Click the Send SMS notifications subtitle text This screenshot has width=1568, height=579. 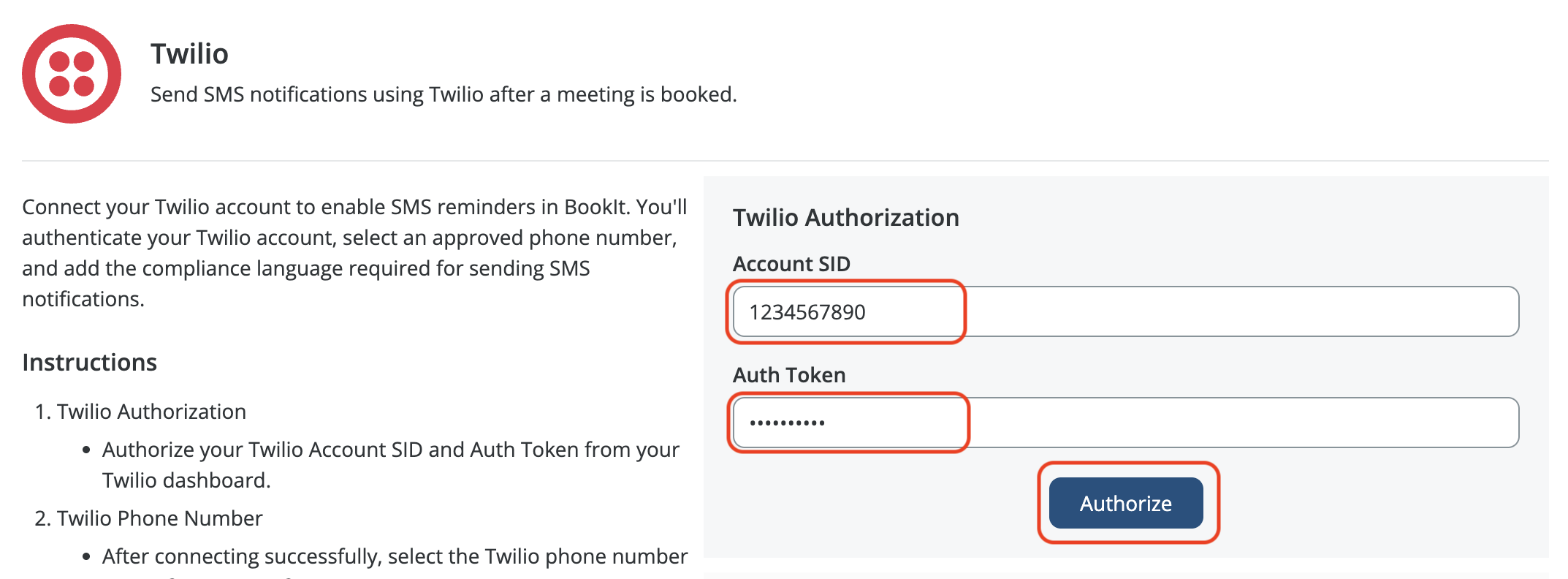(x=443, y=95)
